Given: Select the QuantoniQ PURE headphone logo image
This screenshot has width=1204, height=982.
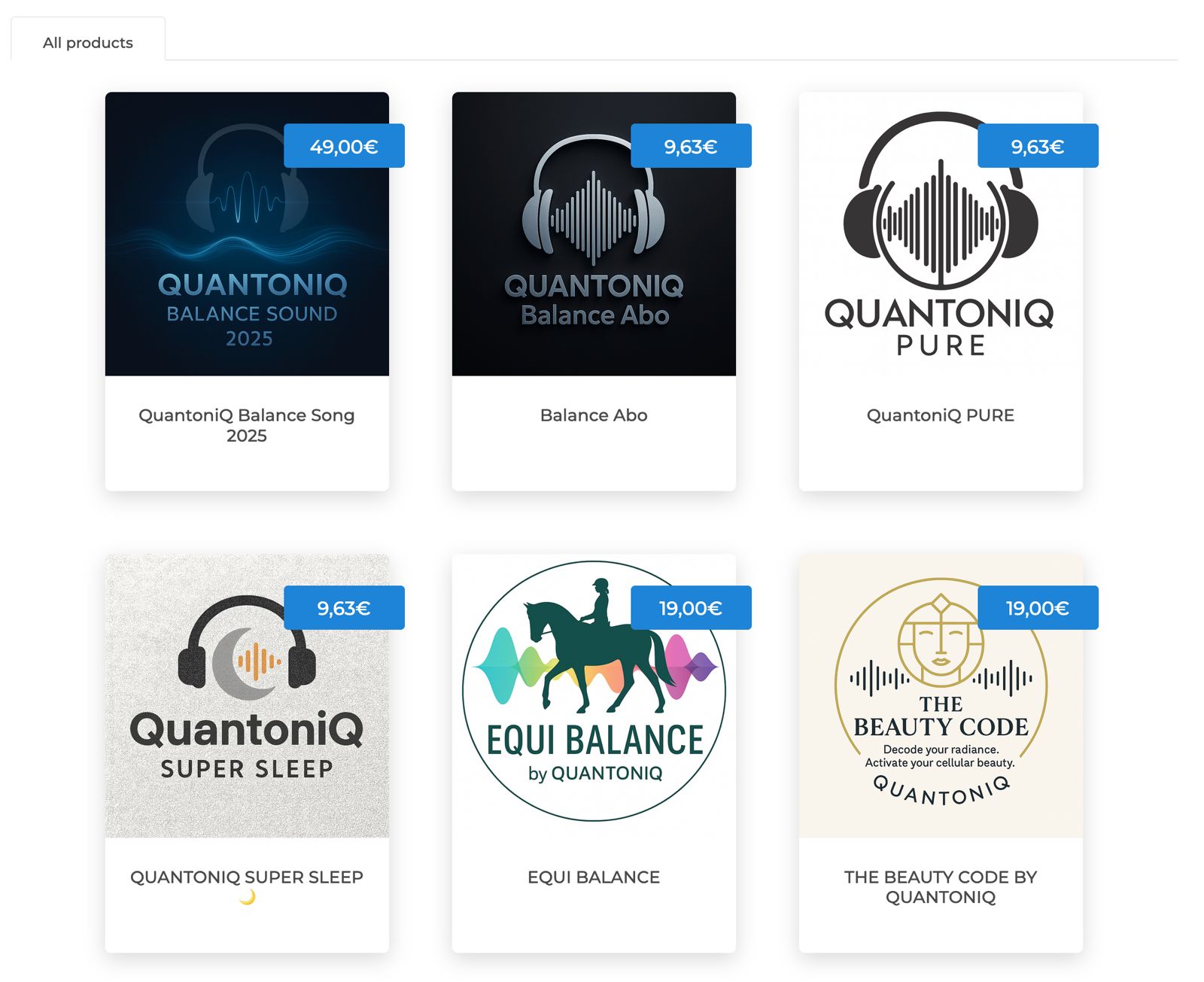Looking at the screenshot, I should point(940,248).
